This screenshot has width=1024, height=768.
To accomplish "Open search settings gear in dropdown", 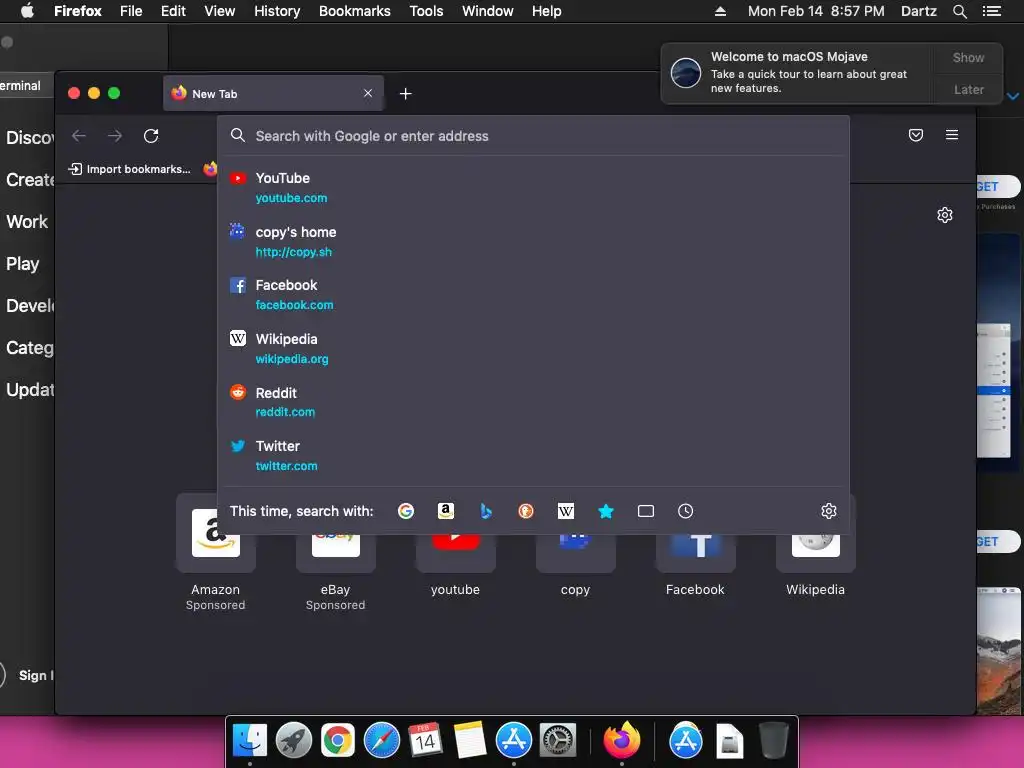I will click(x=829, y=511).
